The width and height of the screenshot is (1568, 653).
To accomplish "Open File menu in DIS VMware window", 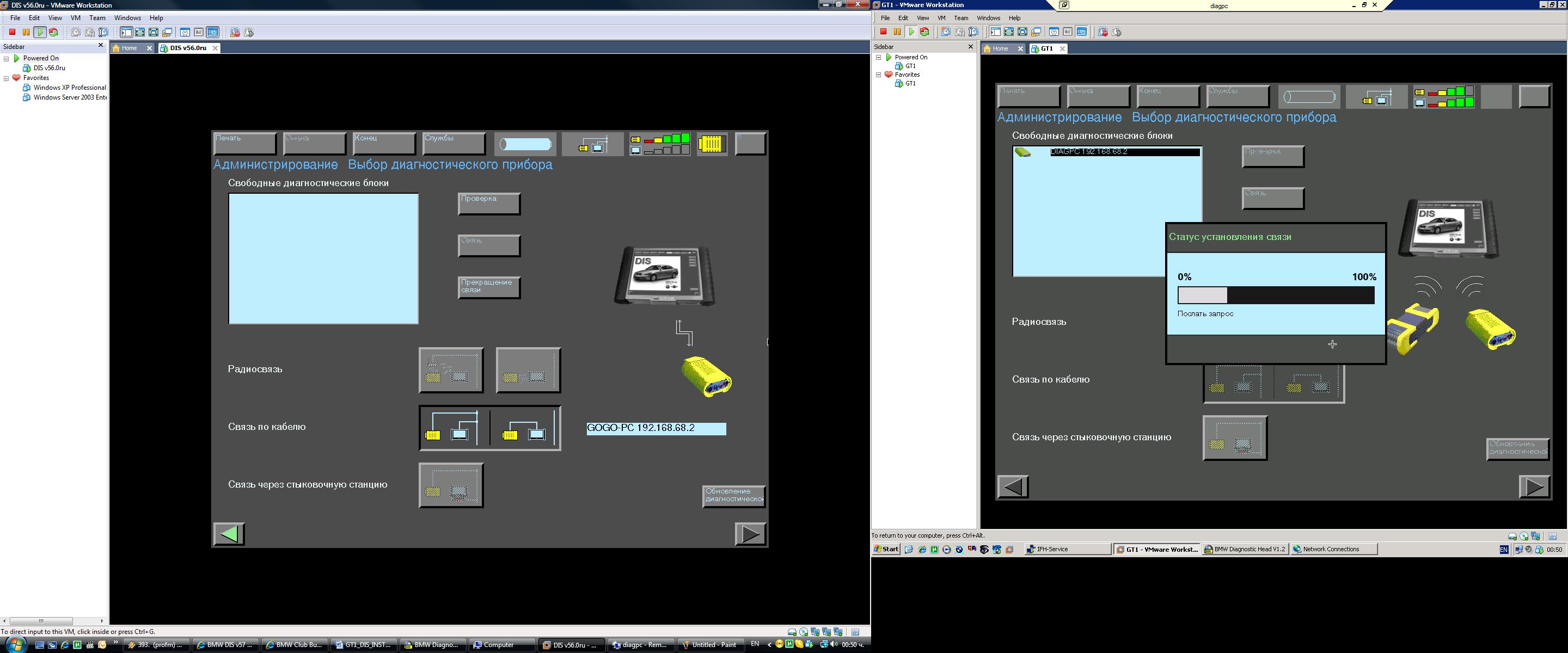I will coord(15,17).
